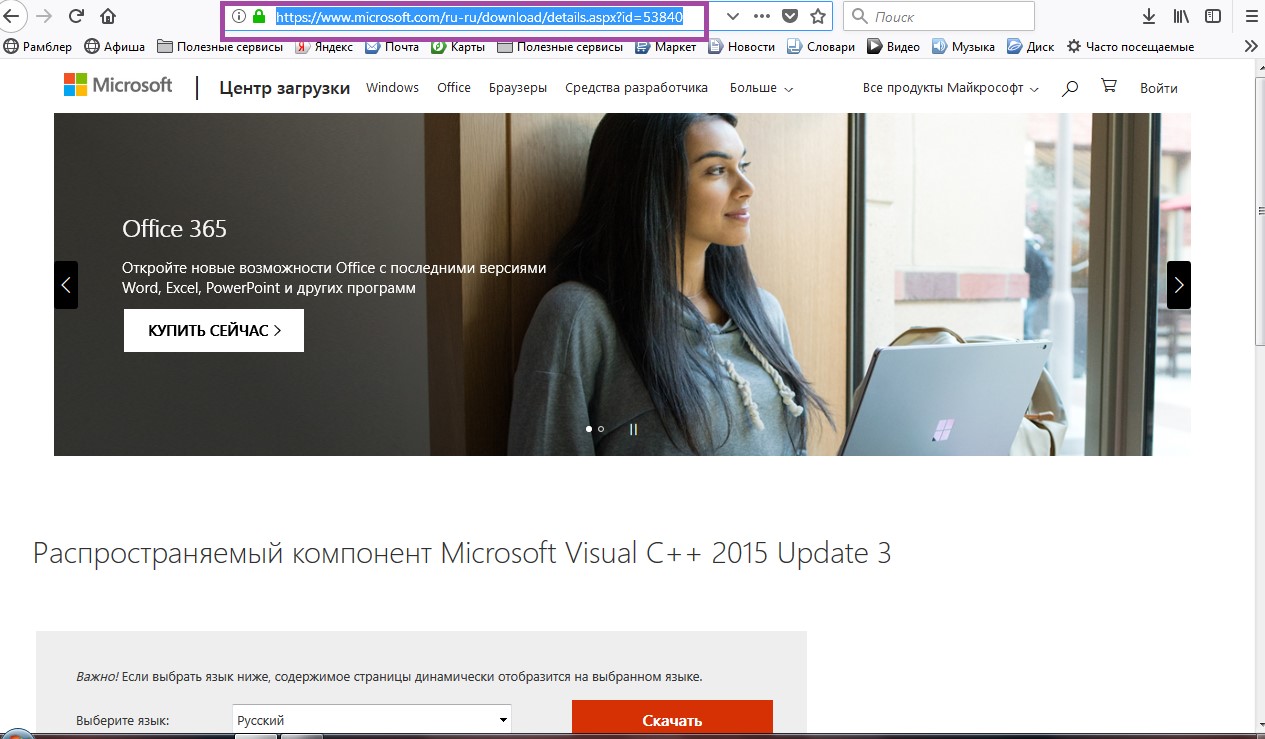Open the Windows menu item
The width and height of the screenshot is (1265, 739).
392,88
